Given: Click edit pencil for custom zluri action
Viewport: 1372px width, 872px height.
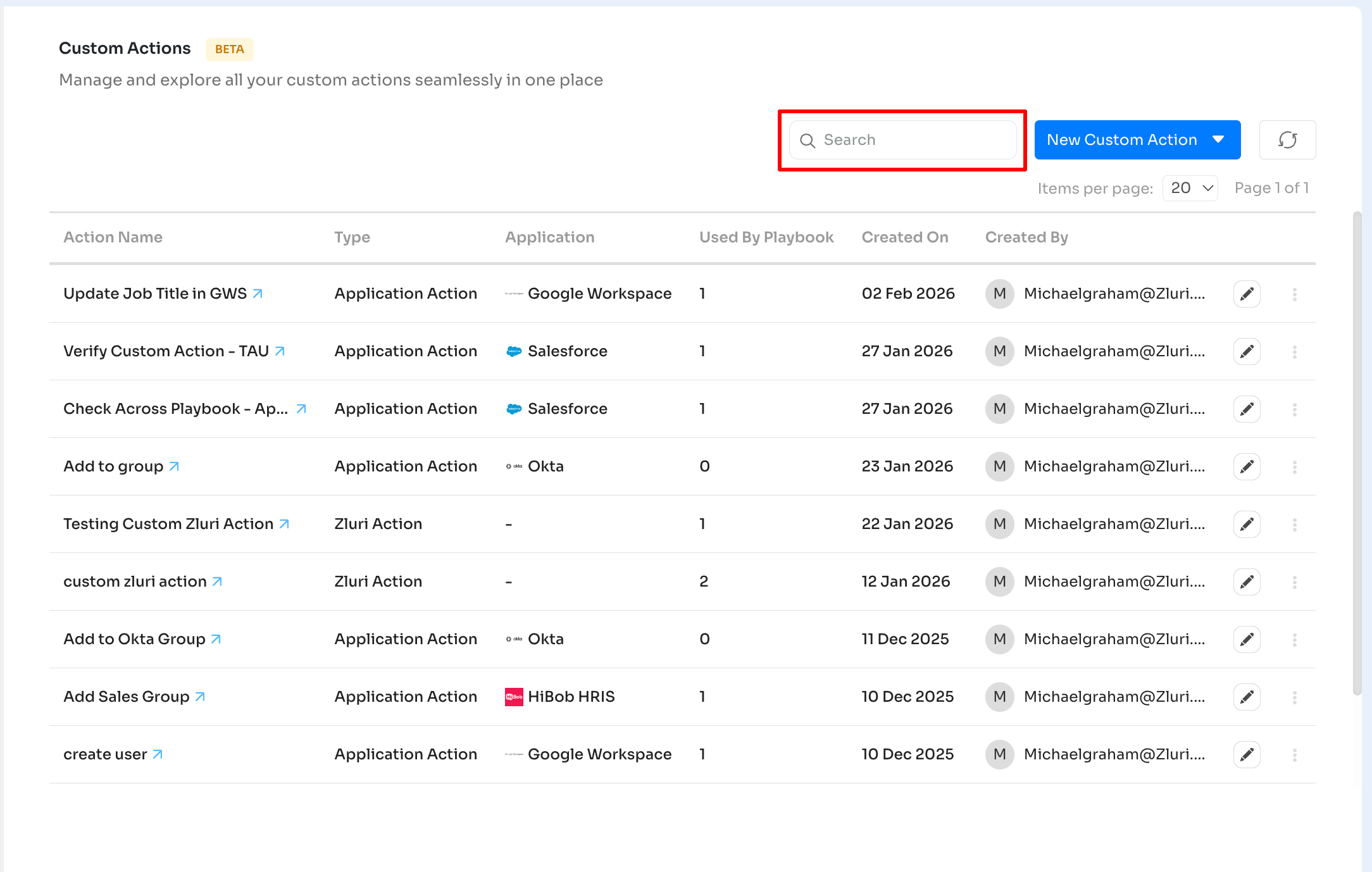Looking at the screenshot, I should tap(1246, 582).
